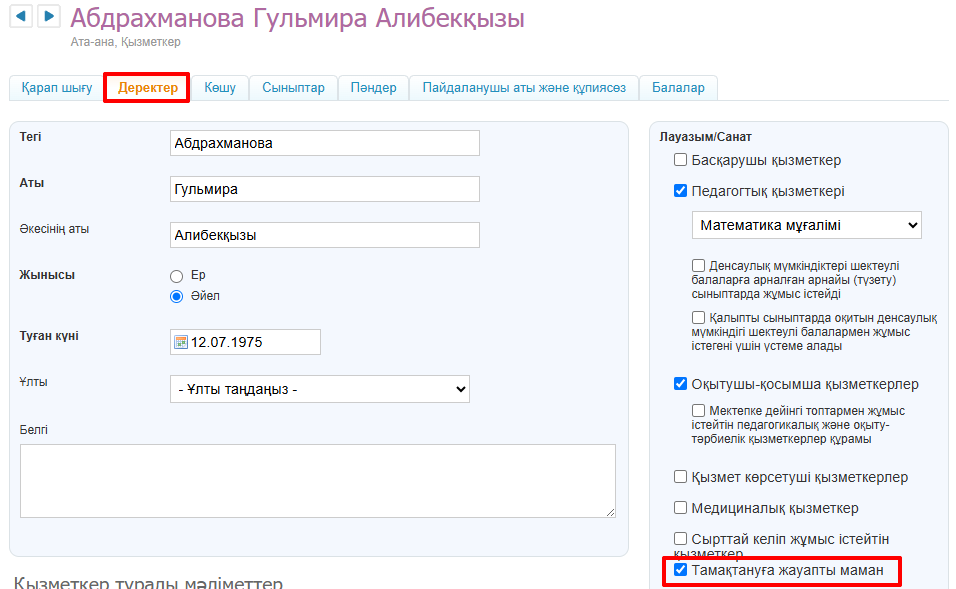Screen dimensions: 956x589
Task: Click the Әкесінің аты input field
Action: [x=324, y=235]
